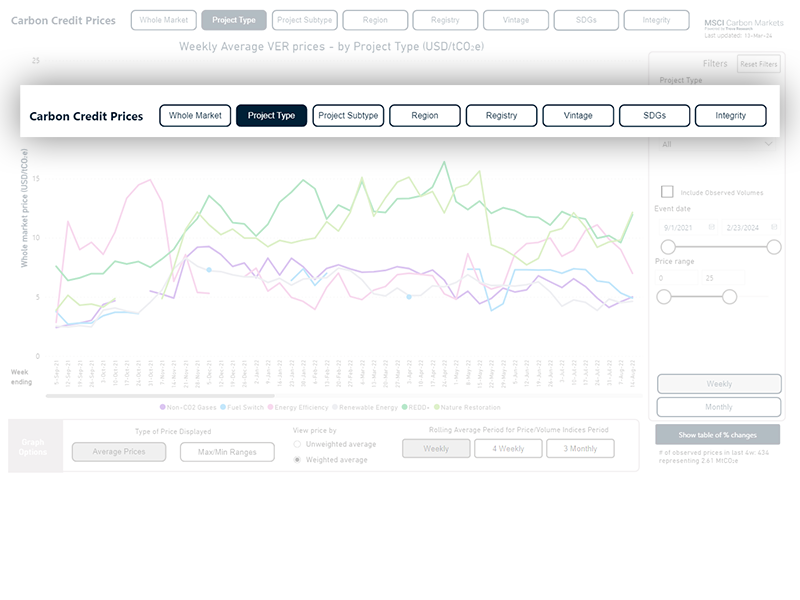Open start date calendar picker icon

pyautogui.click(x=712, y=227)
